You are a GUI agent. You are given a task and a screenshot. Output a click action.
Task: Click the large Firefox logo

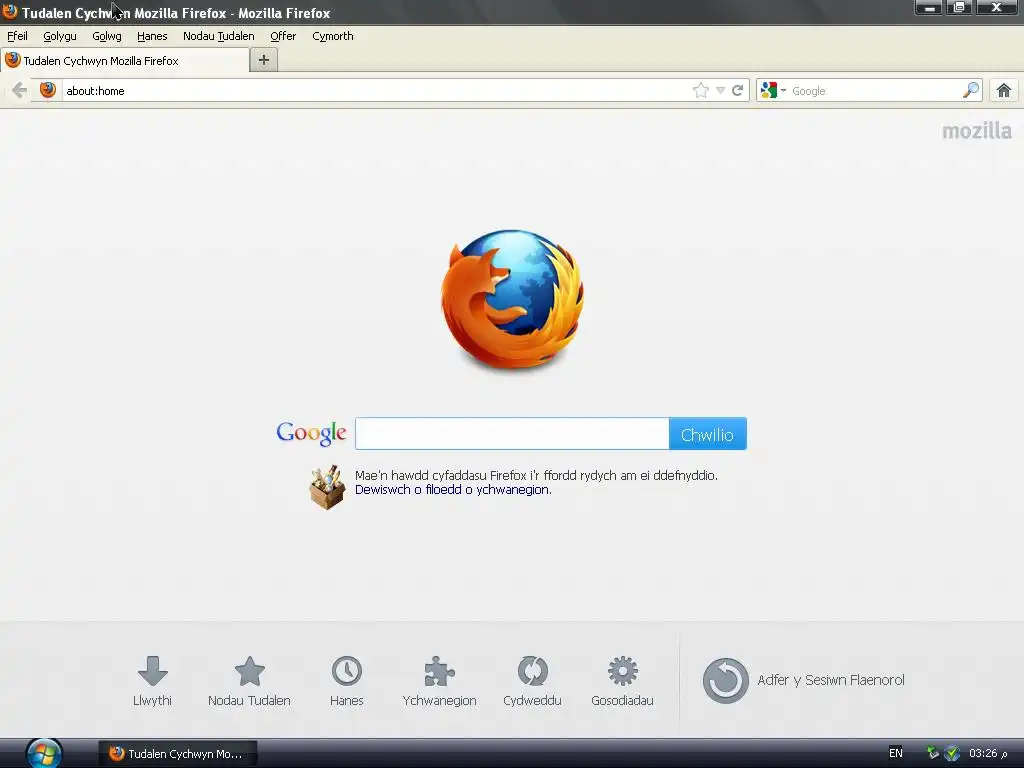(513, 299)
